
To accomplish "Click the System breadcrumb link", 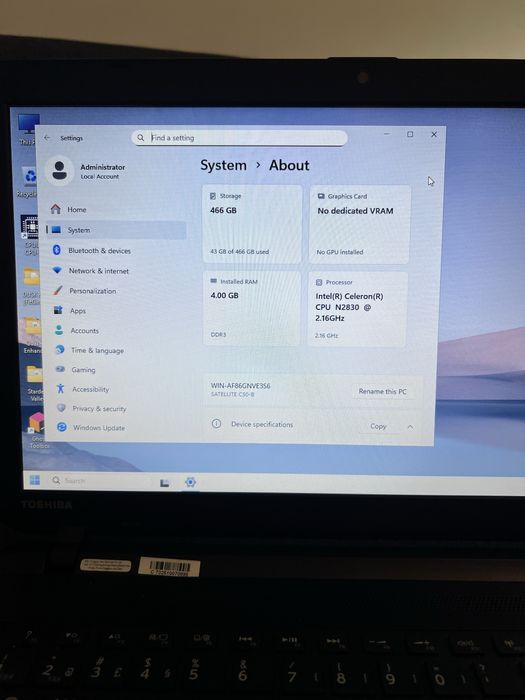I will 223,165.
